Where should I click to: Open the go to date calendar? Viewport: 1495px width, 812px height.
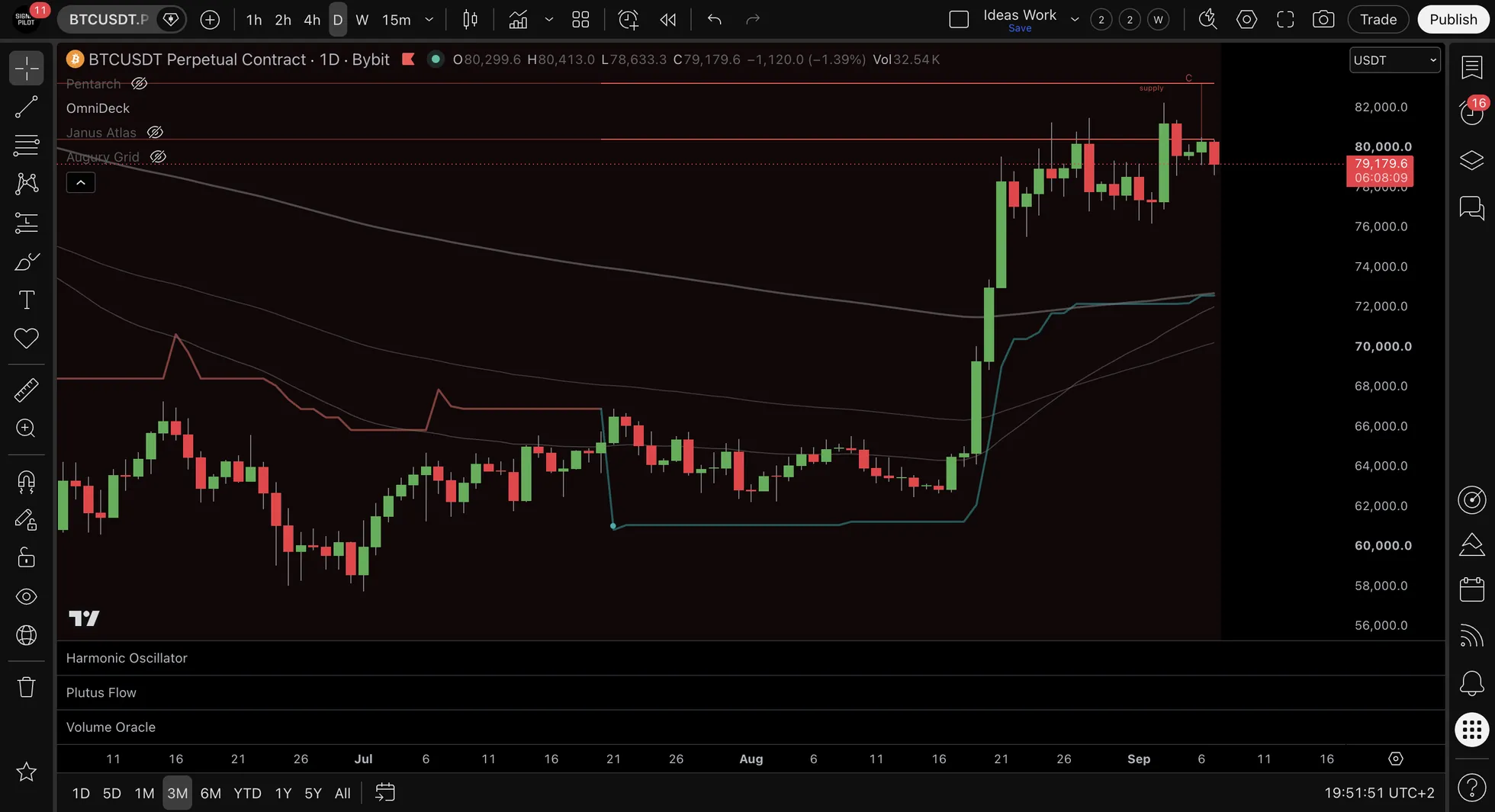pyautogui.click(x=385, y=793)
